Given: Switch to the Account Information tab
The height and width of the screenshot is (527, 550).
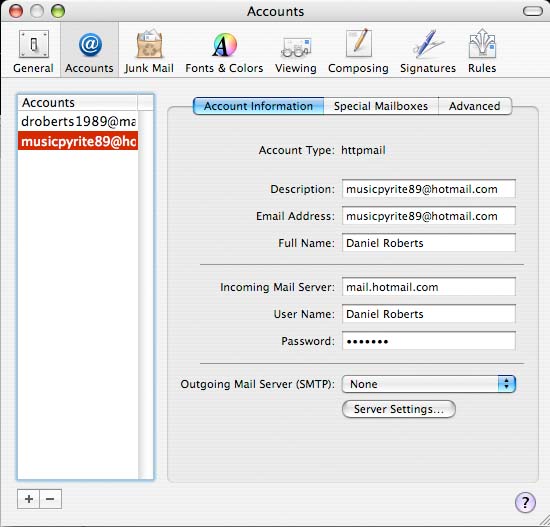Looking at the screenshot, I should click(x=258, y=106).
